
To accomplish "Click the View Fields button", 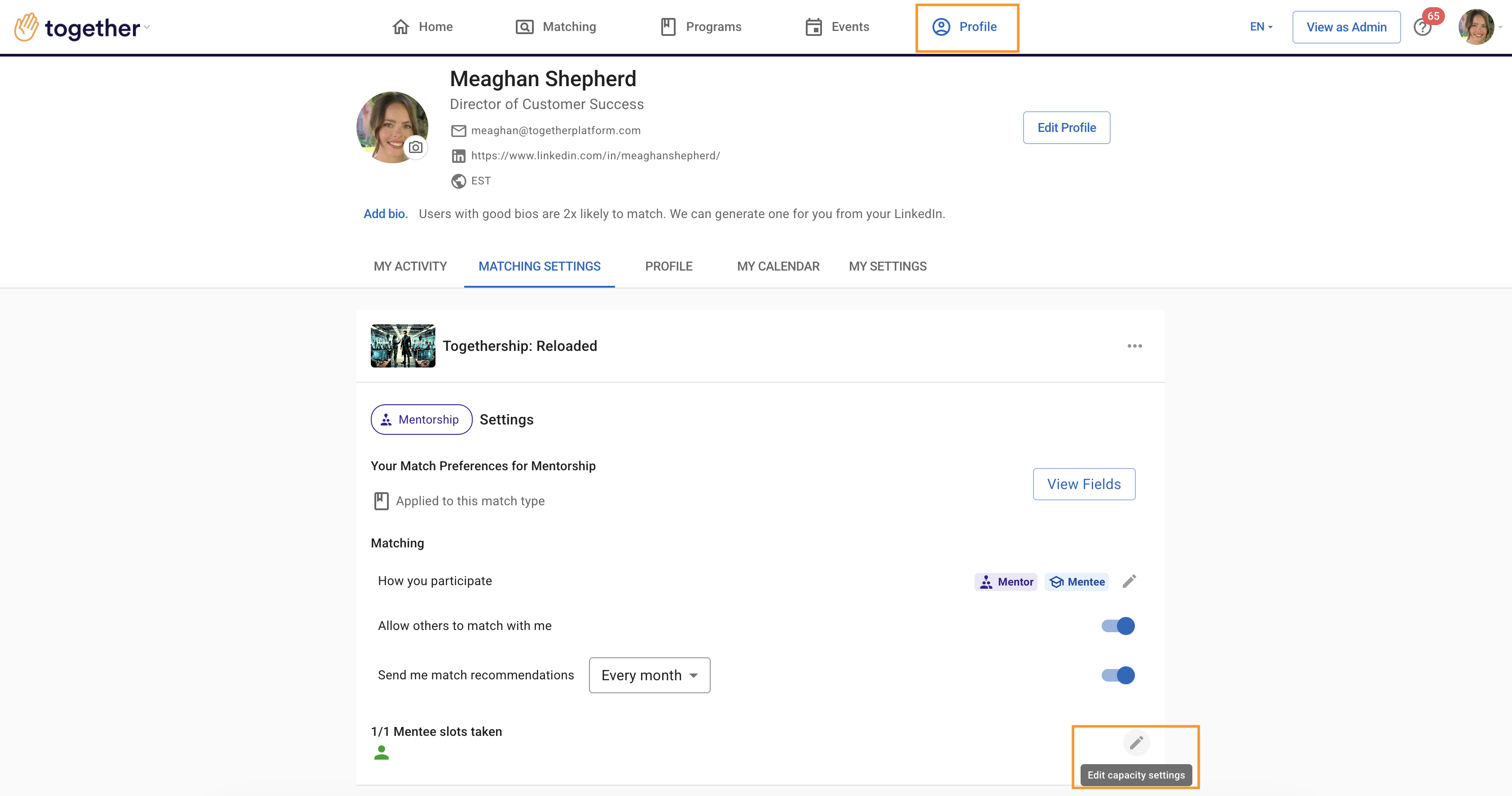I will click(1084, 484).
